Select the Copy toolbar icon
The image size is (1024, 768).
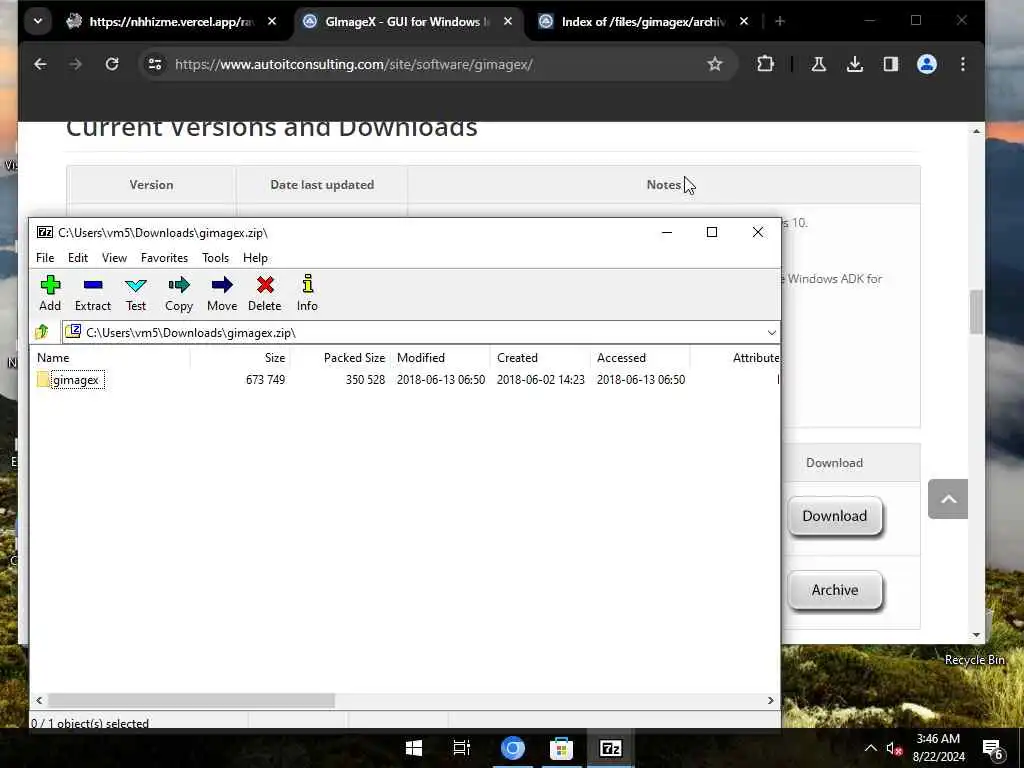point(179,293)
